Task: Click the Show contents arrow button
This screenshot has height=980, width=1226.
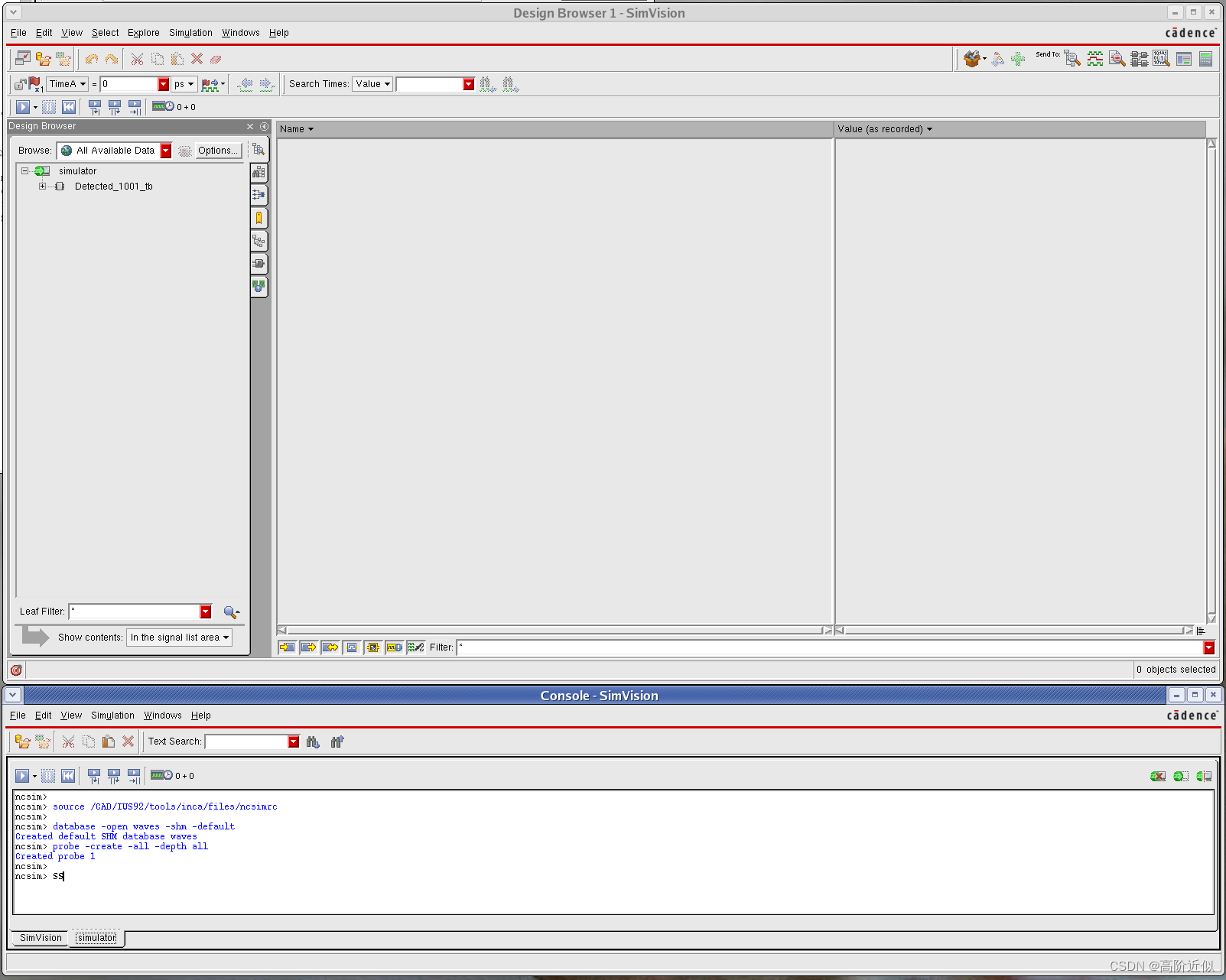Action: click(34, 636)
